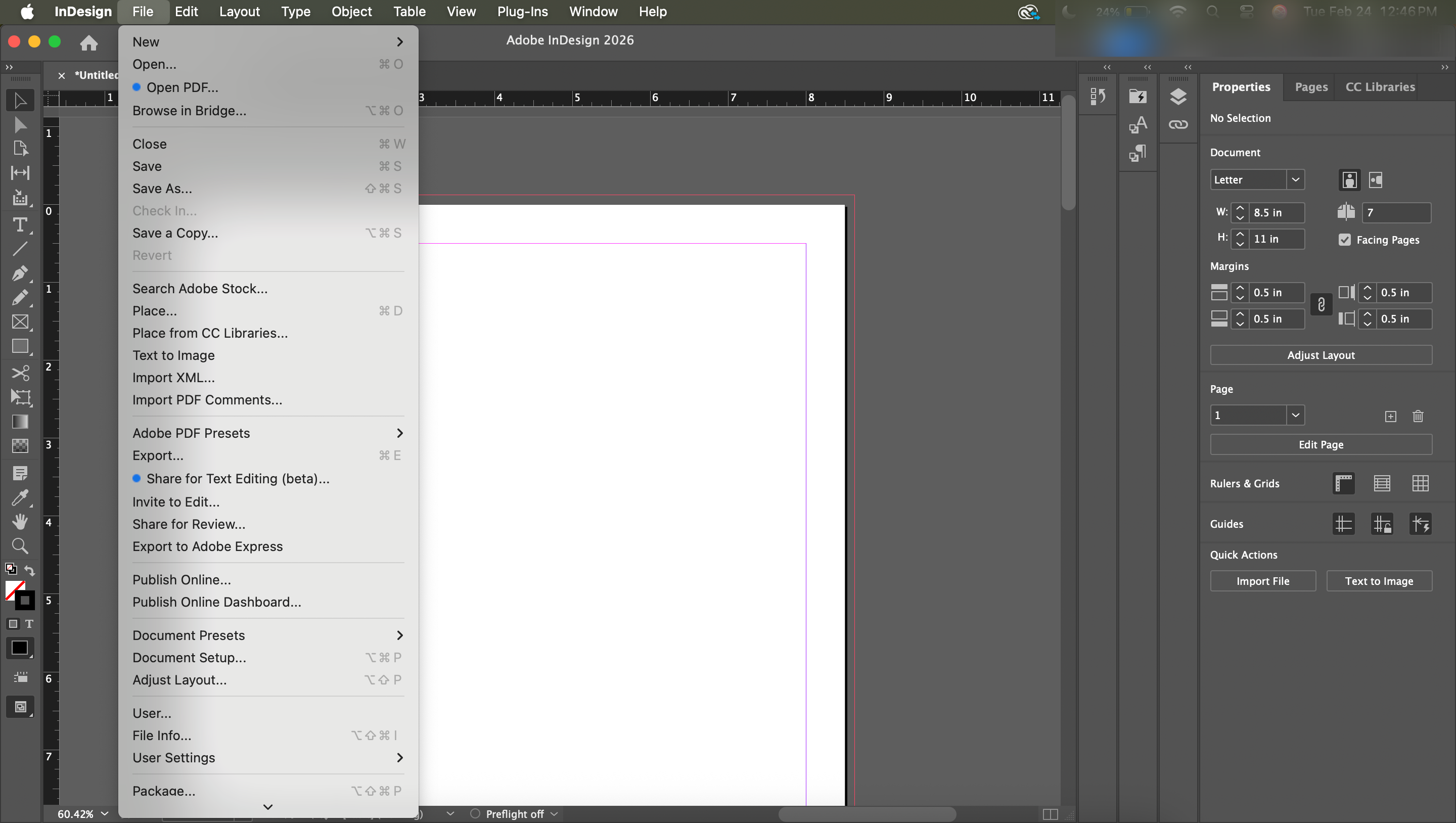The height and width of the screenshot is (823, 1456).
Task: Toggle the Facing Pages checkbox
Action: click(x=1345, y=240)
